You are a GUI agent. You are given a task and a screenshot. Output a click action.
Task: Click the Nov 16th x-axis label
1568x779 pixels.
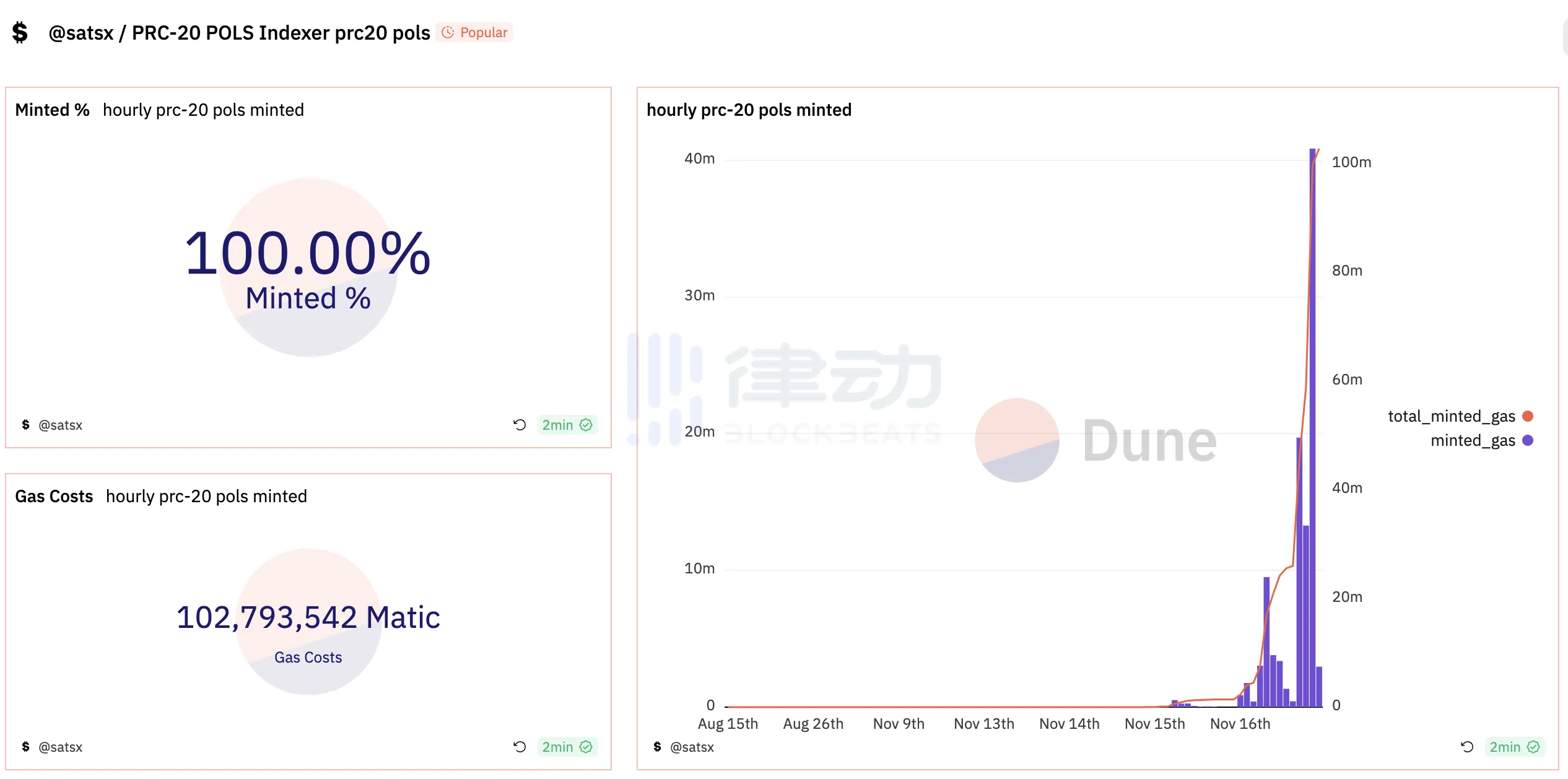(x=1240, y=723)
